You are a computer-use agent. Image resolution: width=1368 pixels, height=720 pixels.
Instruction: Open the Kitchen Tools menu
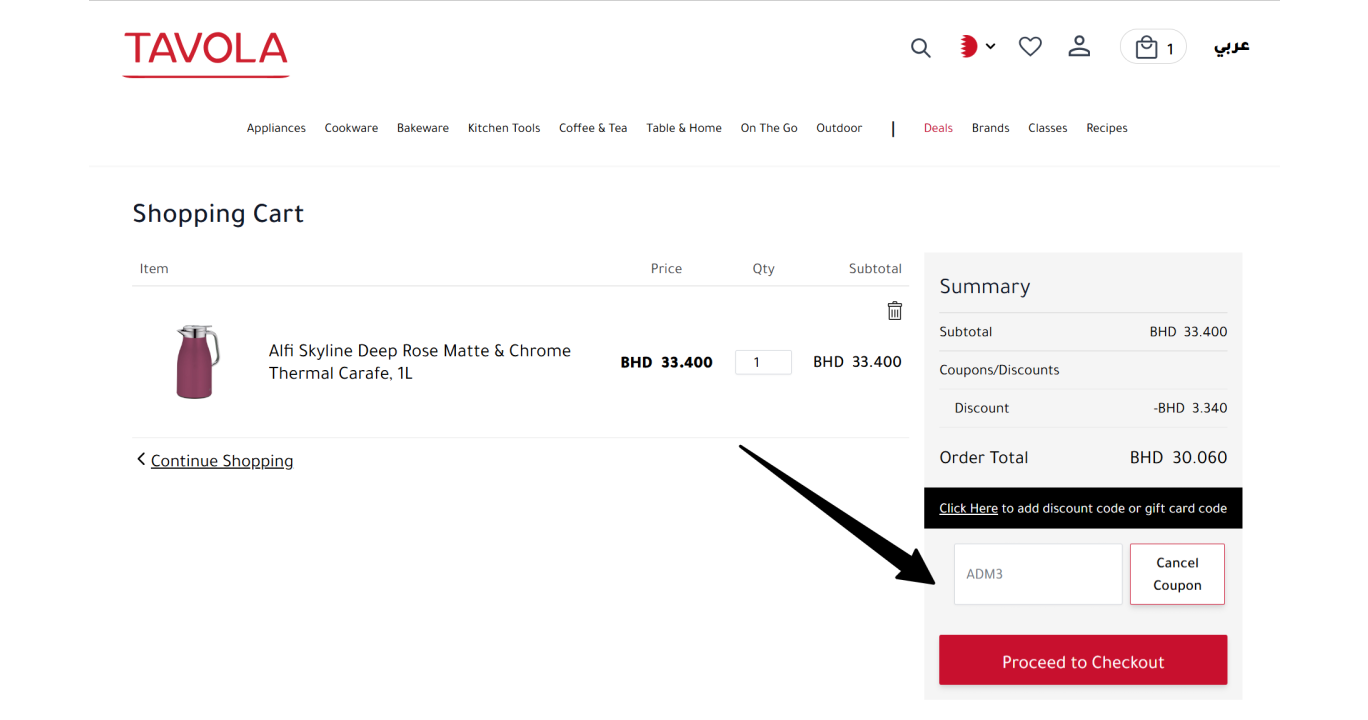point(504,128)
